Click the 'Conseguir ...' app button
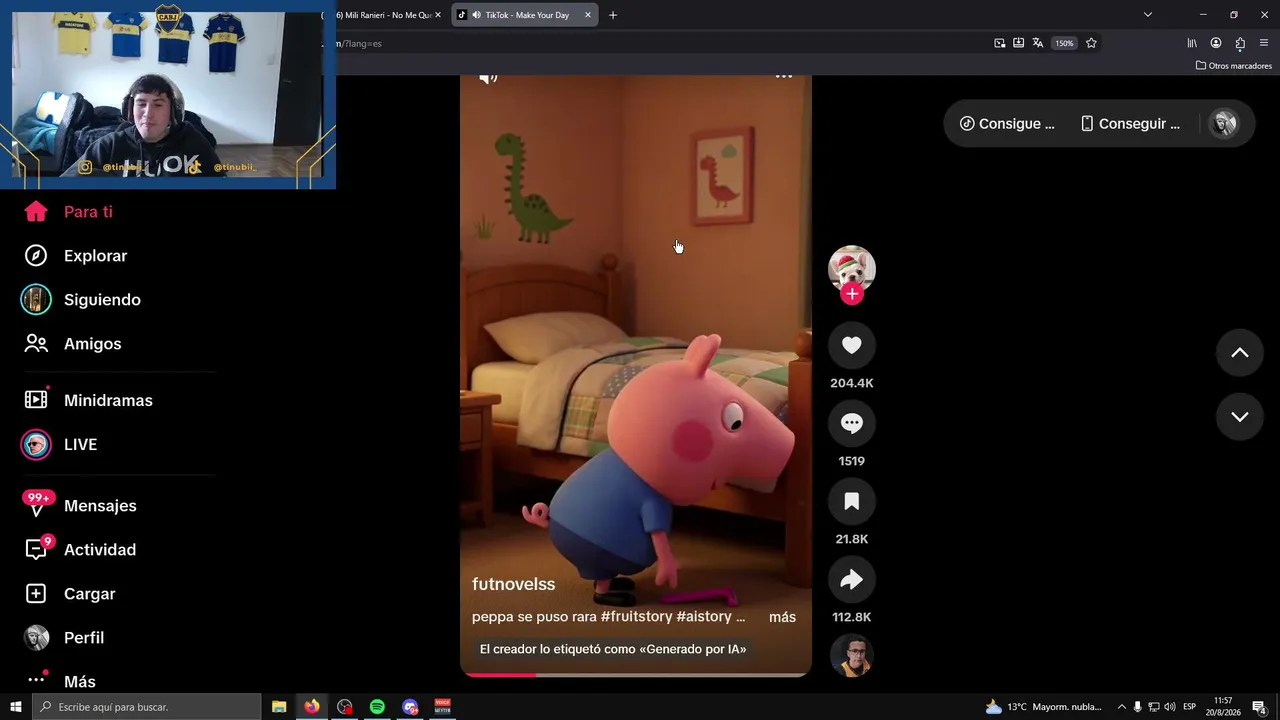Viewport: 1280px width, 720px height. [1130, 124]
